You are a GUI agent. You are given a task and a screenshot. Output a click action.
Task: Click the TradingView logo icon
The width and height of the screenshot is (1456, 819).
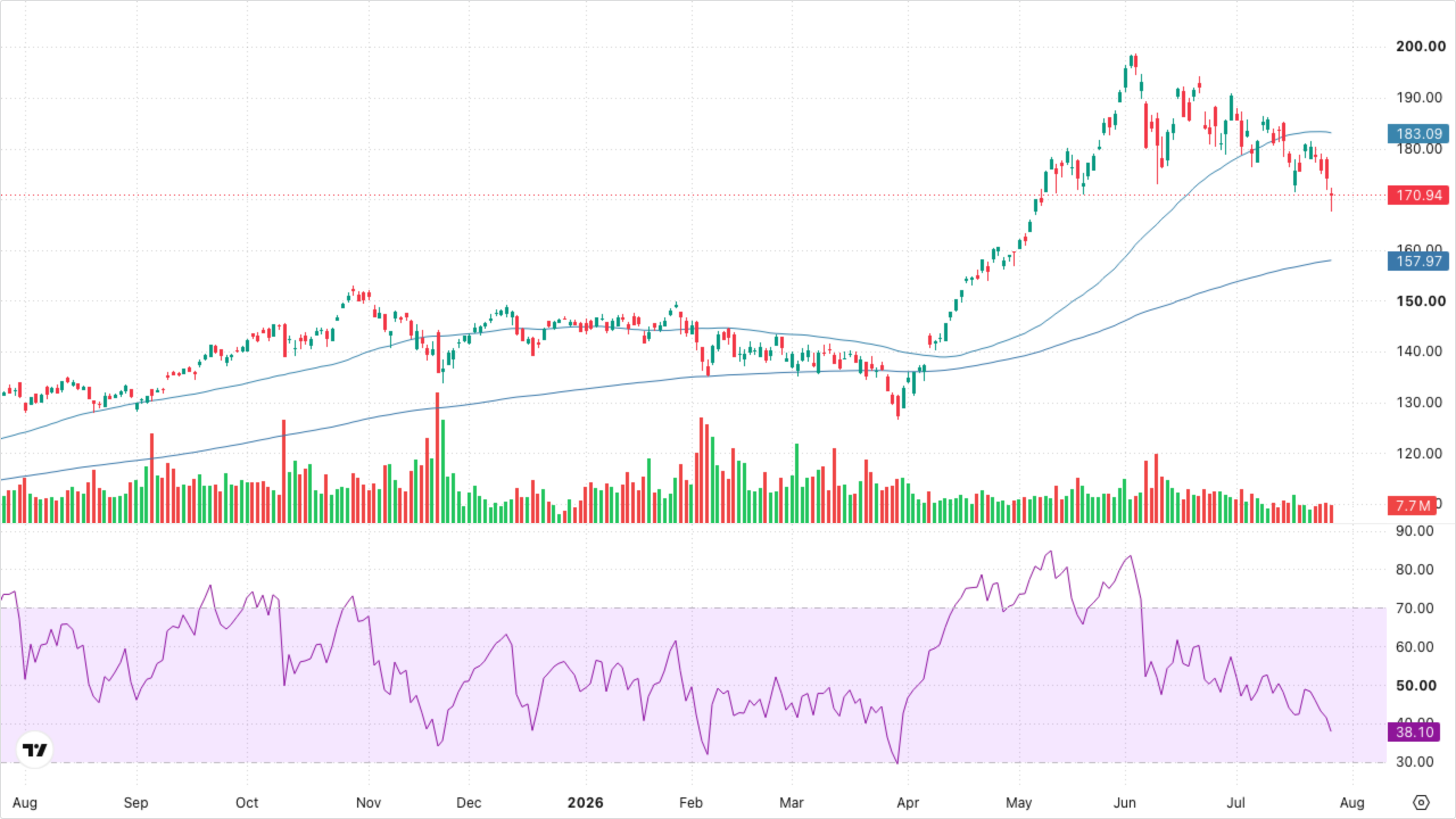tap(35, 750)
